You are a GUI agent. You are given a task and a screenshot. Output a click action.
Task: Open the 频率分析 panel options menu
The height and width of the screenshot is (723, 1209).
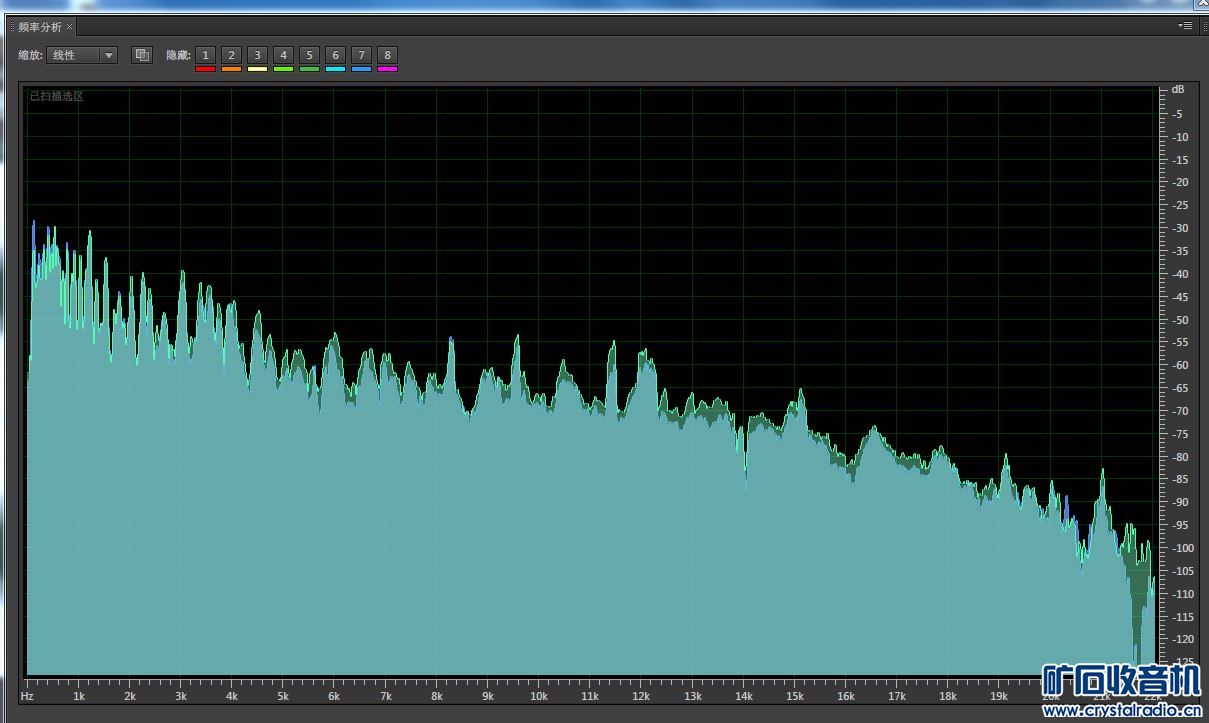coord(1186,26)
